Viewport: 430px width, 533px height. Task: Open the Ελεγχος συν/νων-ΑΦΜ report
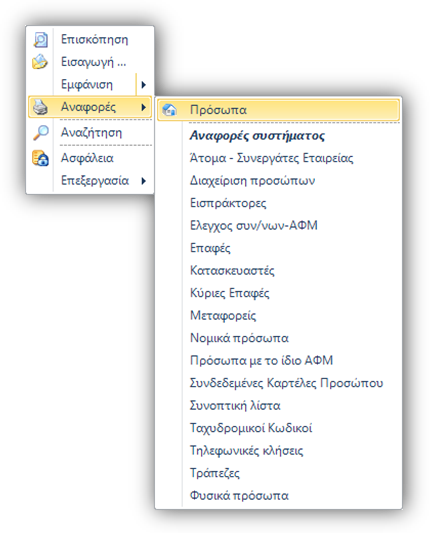pos(254,225)
